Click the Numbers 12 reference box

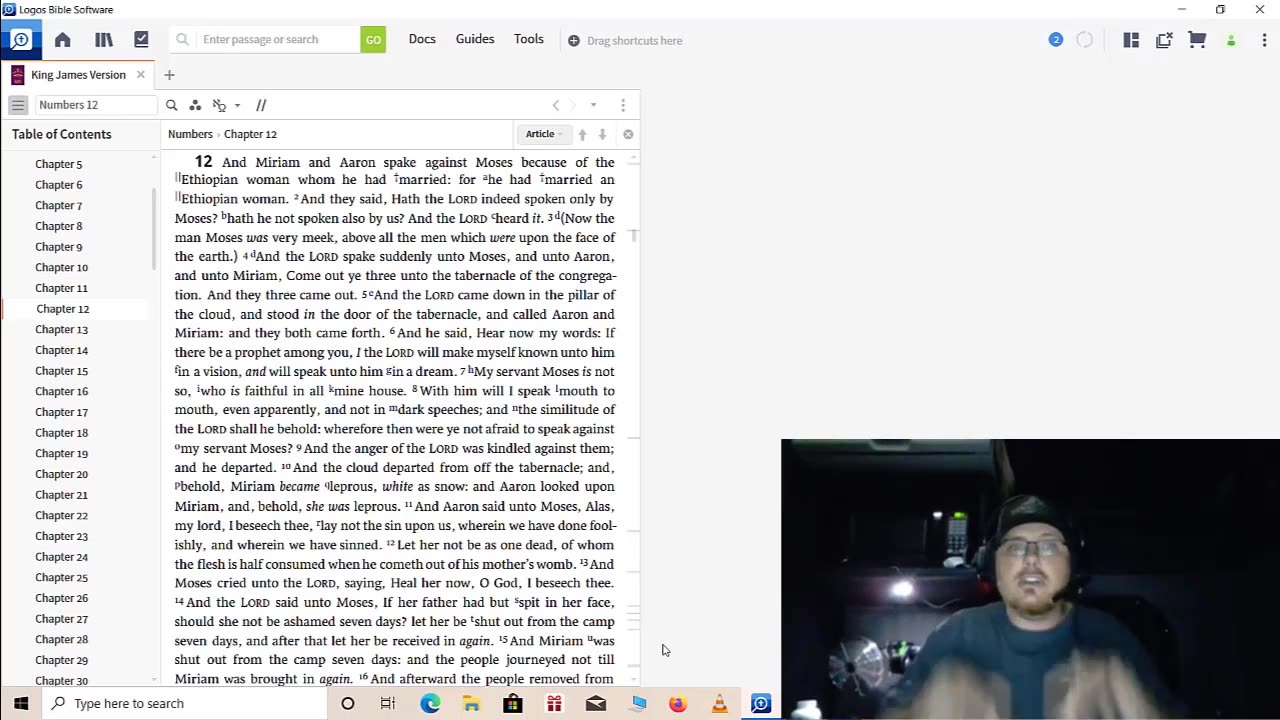pos(96,105)
